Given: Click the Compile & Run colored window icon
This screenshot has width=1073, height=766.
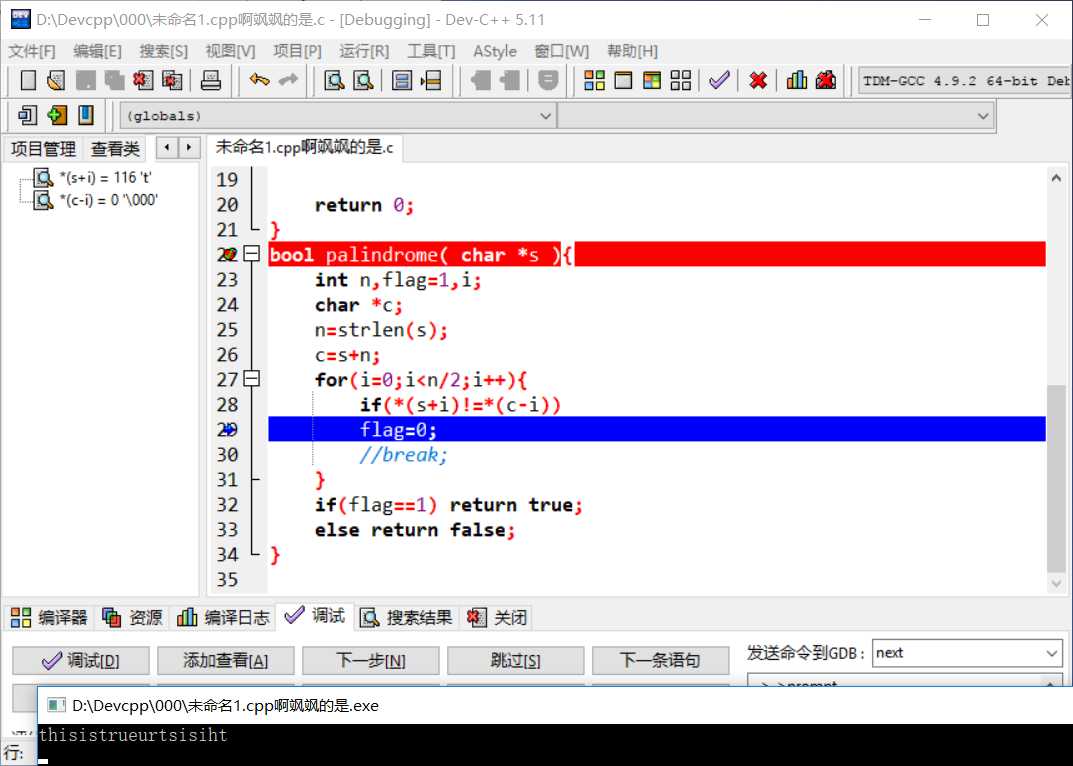Looking at the screenshot, I should click(x=651, y=81).
